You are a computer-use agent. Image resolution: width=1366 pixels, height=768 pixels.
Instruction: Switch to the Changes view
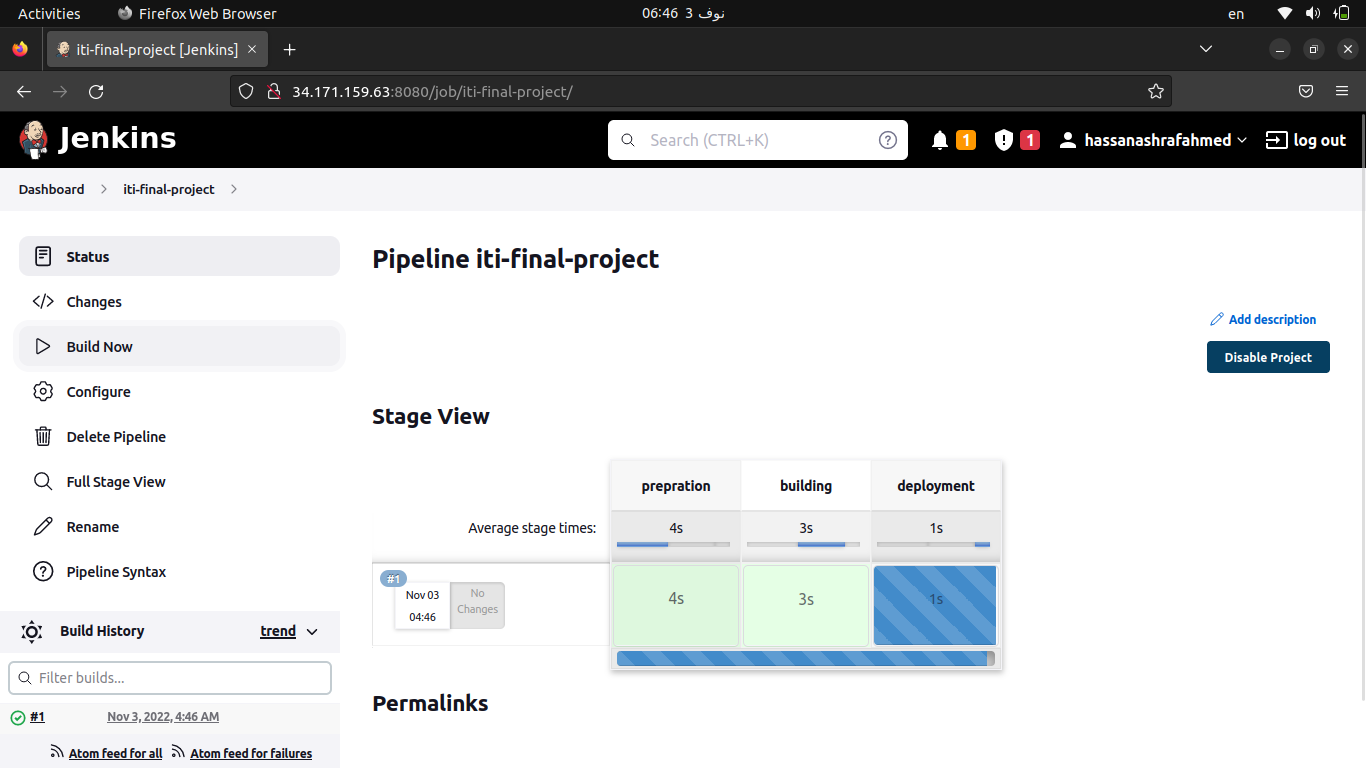point(94,301)
